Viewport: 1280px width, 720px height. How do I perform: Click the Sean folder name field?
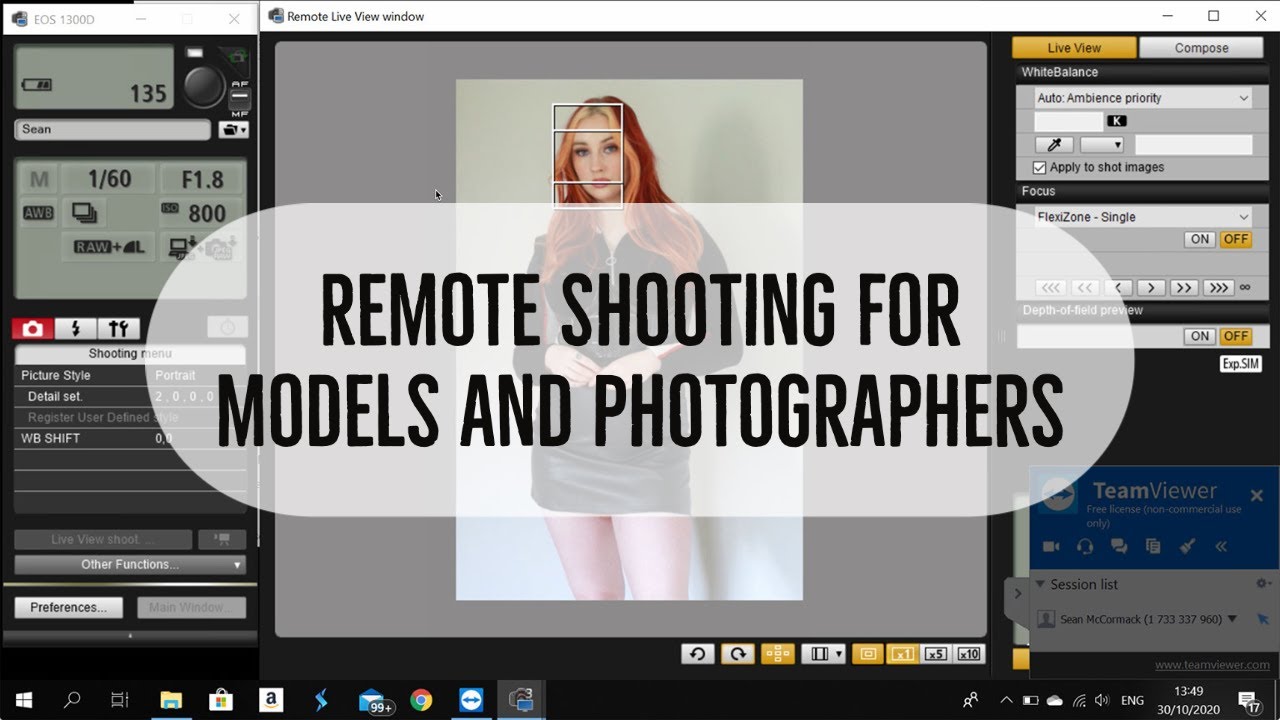(x=113, y=129)
